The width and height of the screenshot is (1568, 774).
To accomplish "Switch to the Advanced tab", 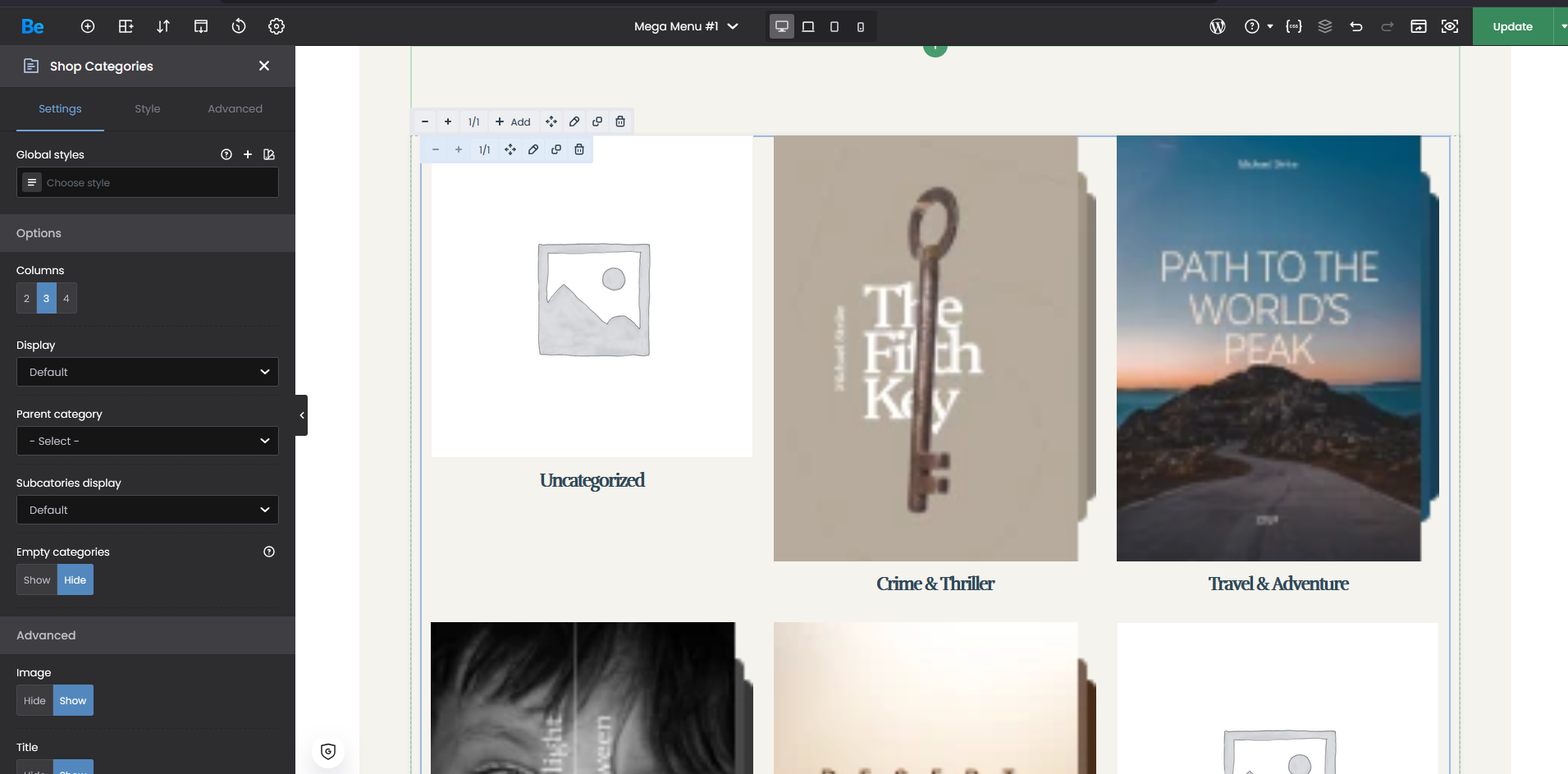I will [x=235, y=108].
